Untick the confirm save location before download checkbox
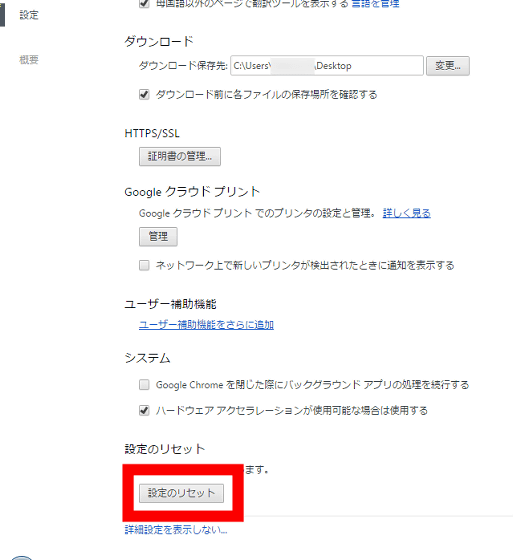This screenshot has height=560, width=513. (x=144, y=95)
